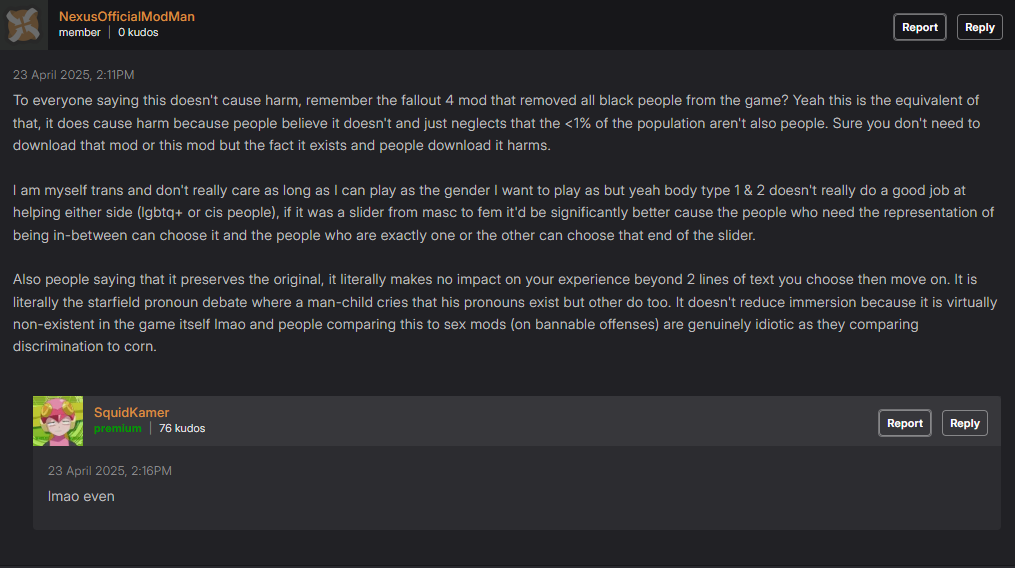Viewport: 1015px width, 568px height.
Task: Click the 'lmao even' reply text
Action: click(x=81, y=497)
